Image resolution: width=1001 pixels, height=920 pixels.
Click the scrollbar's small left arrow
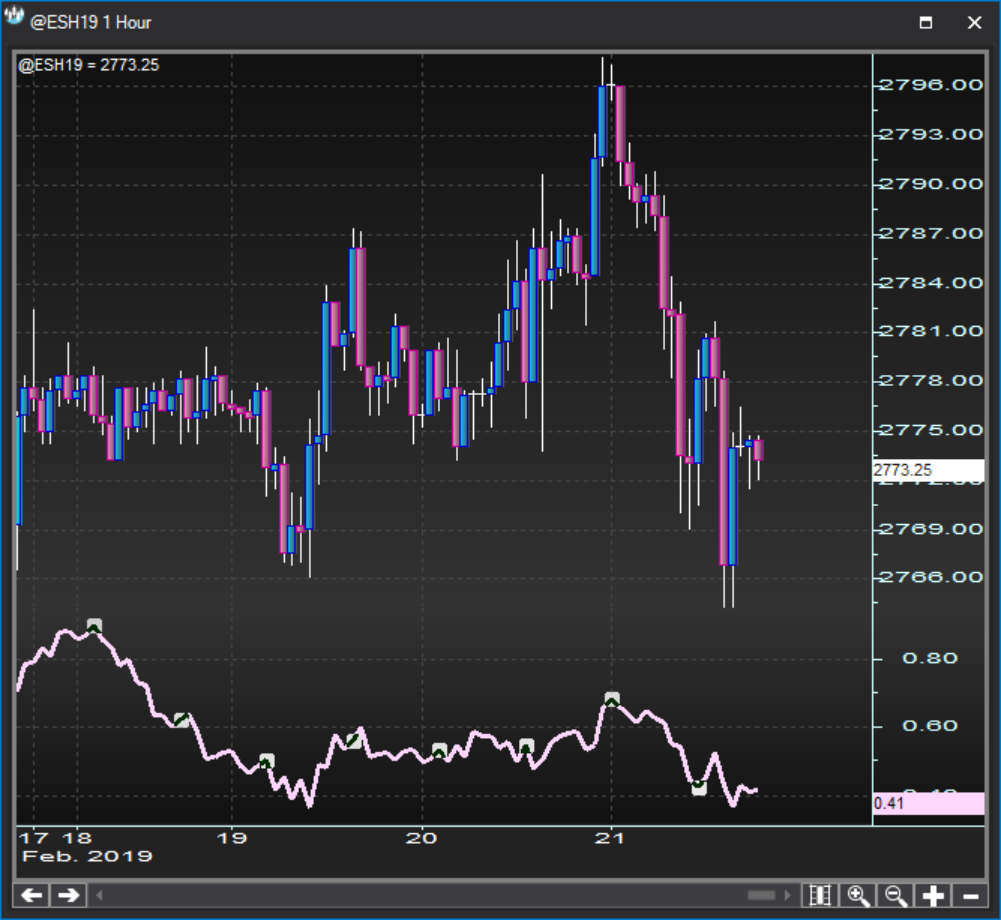(99, 895)
